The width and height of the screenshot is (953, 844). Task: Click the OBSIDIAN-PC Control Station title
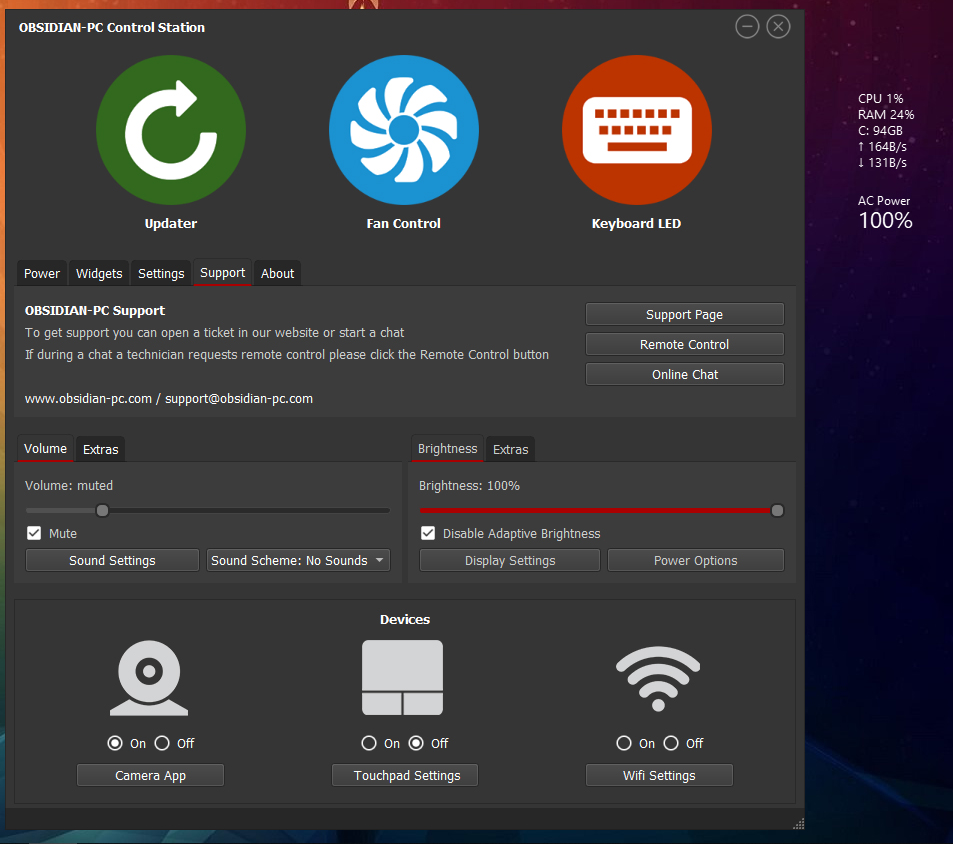112,27
